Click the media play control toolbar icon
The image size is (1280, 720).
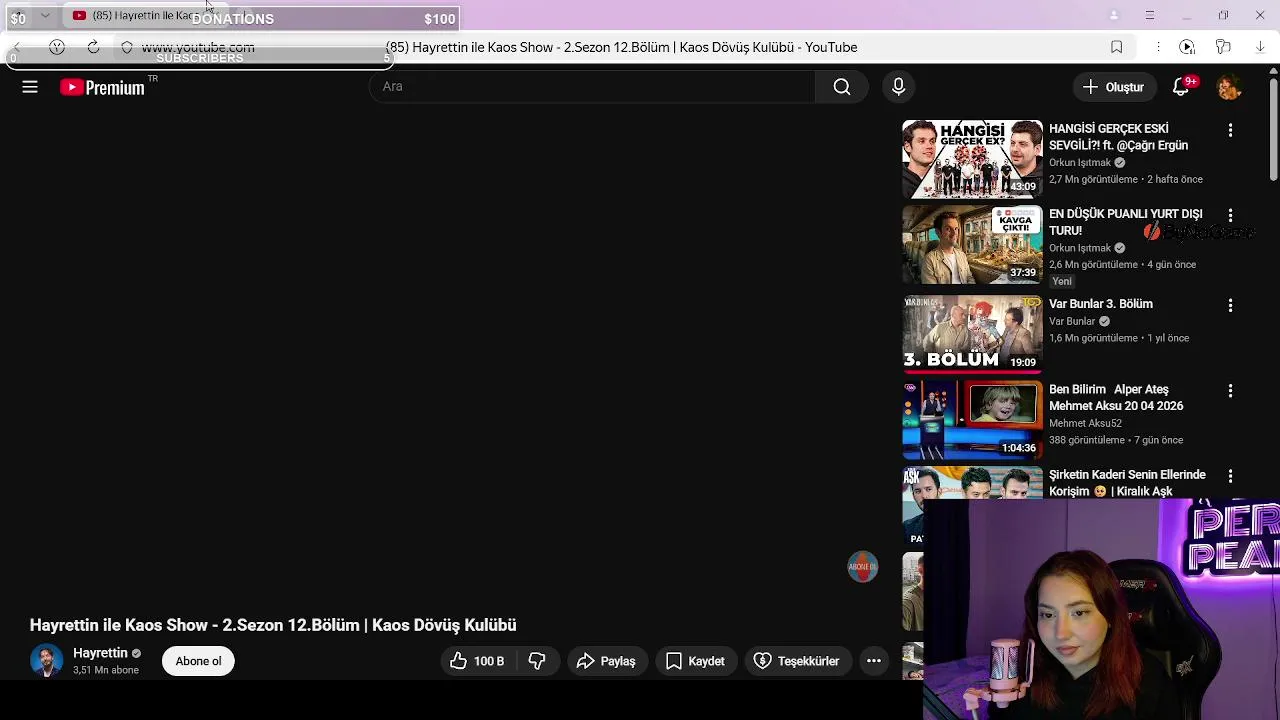pyautogui.click(x=1187, y=47)
